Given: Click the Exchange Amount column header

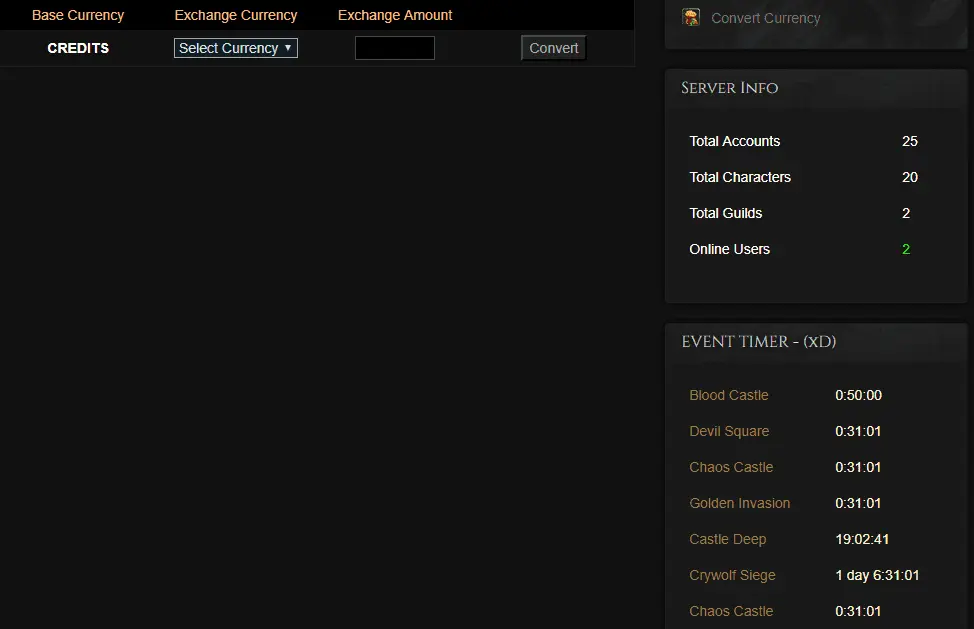Looking at the screenshot, I should click(395, 15).
